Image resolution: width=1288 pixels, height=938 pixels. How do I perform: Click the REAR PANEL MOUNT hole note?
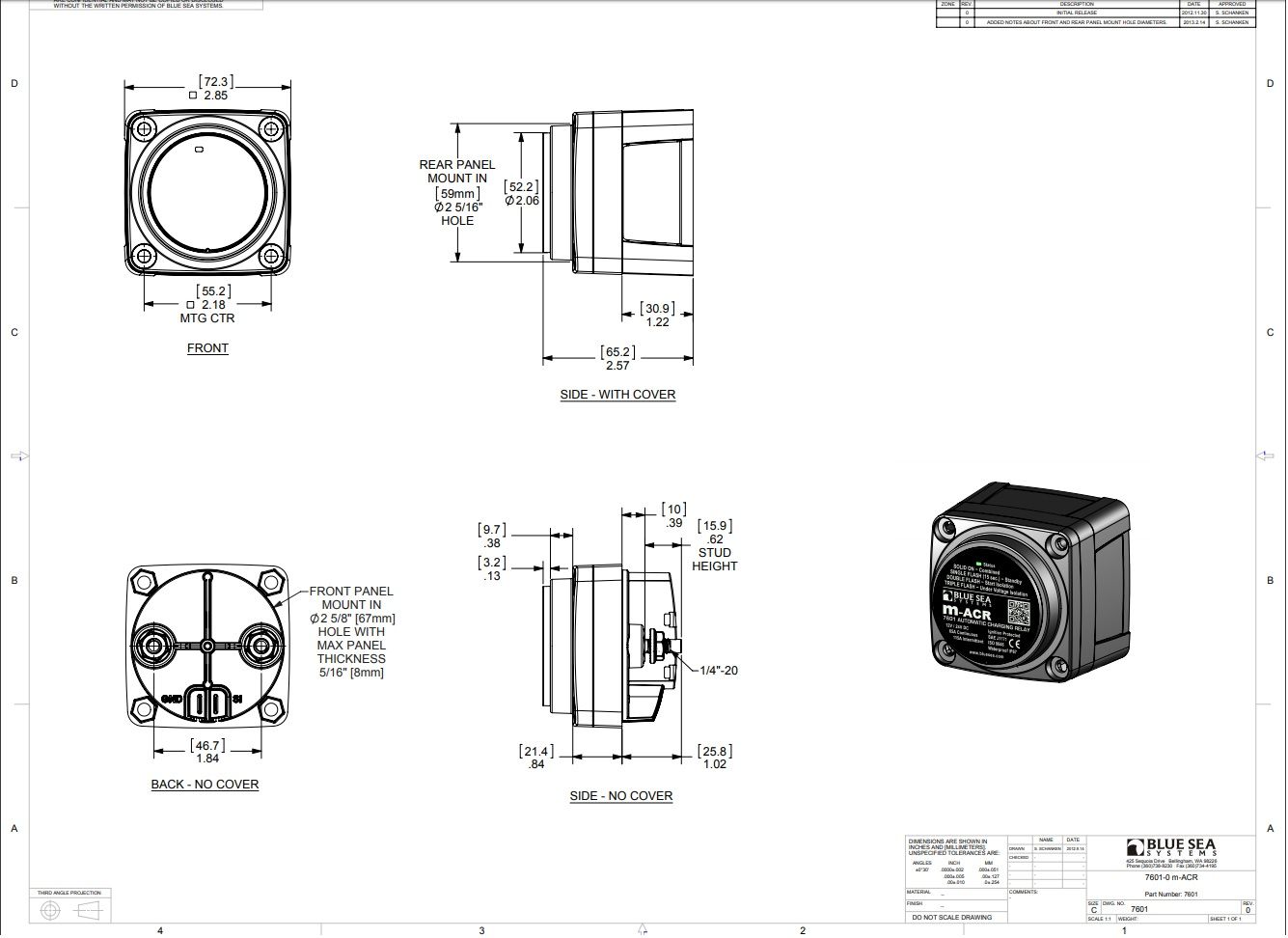[457, 193]
